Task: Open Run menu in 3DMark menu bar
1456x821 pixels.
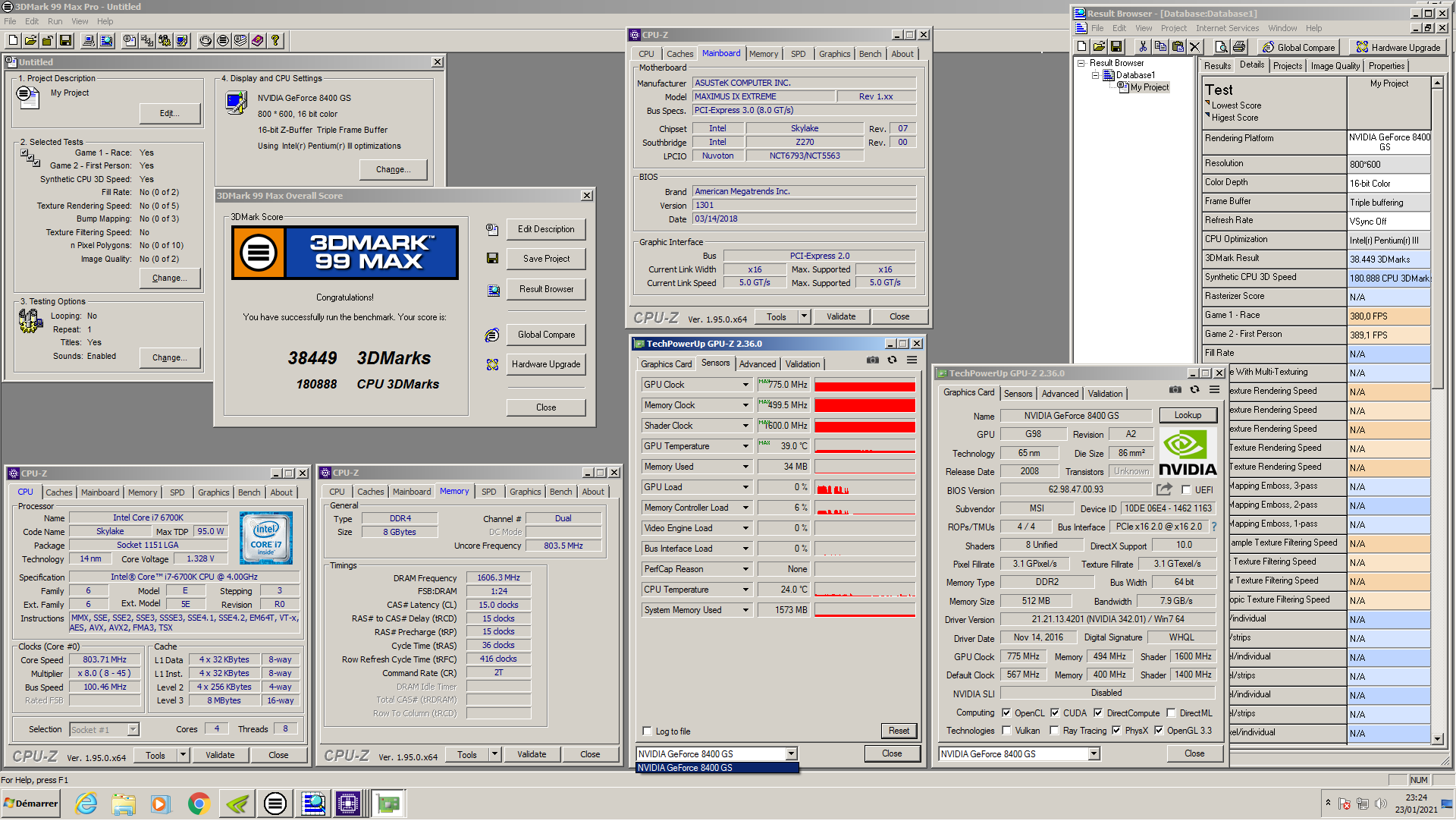Action: (55, 21)
